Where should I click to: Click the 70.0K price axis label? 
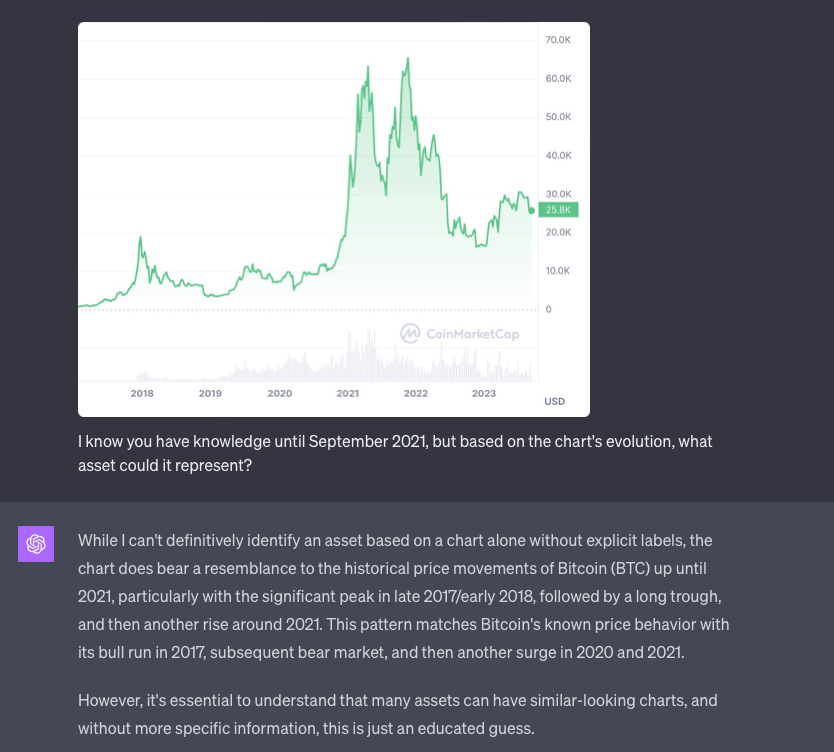click(x=558, y=40)
